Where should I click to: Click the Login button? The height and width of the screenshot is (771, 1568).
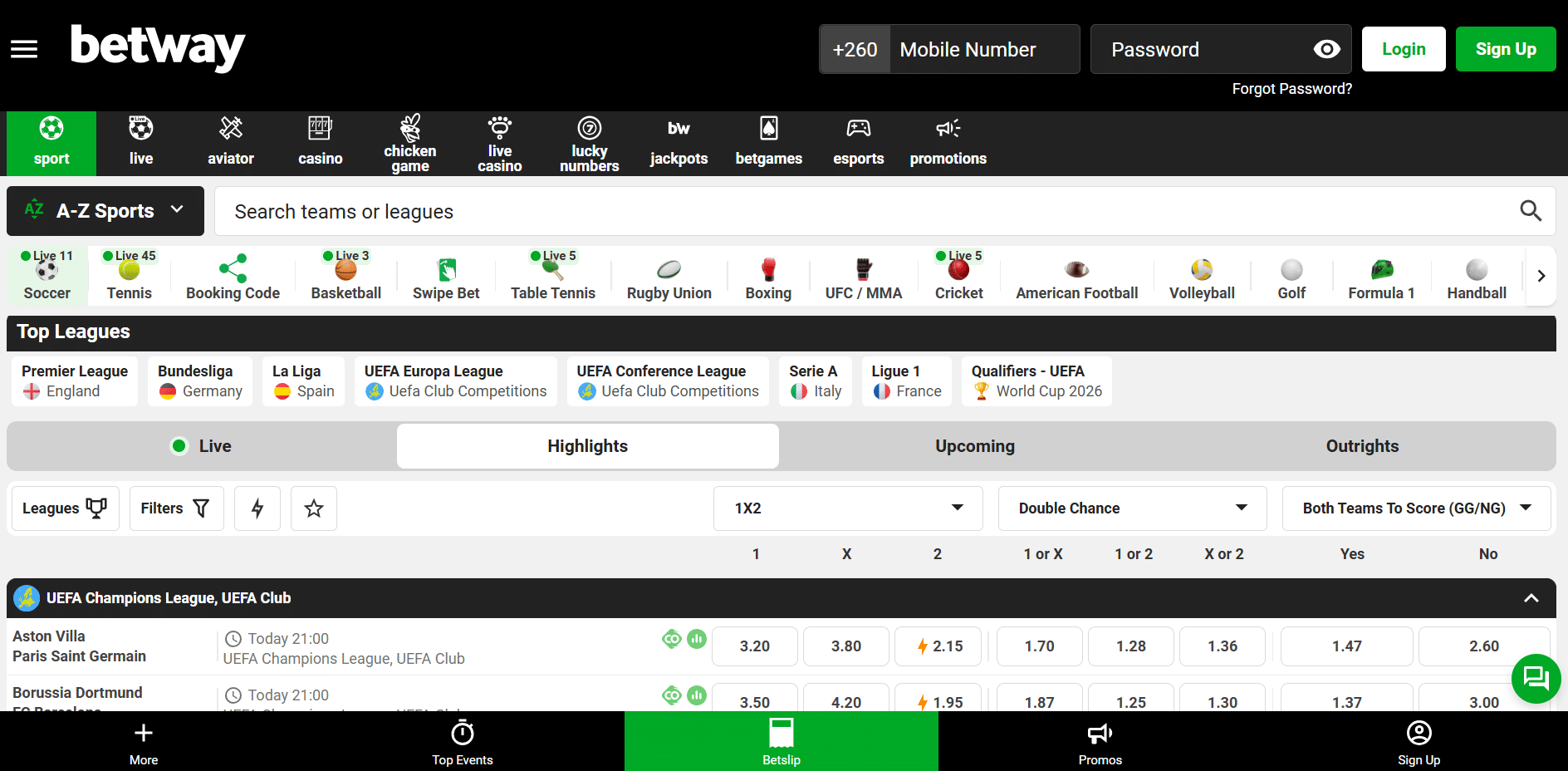point(1404,49)
